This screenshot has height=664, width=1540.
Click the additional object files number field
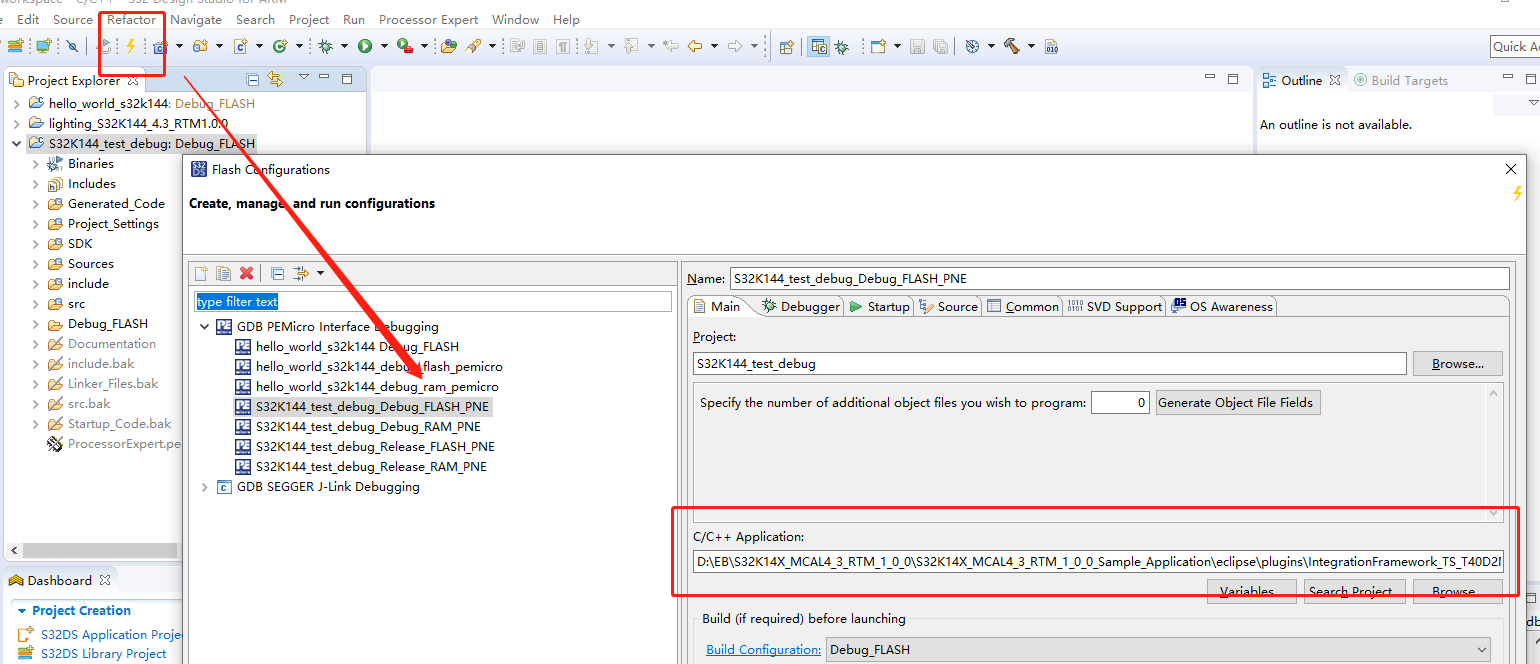tap(1120, 403)
